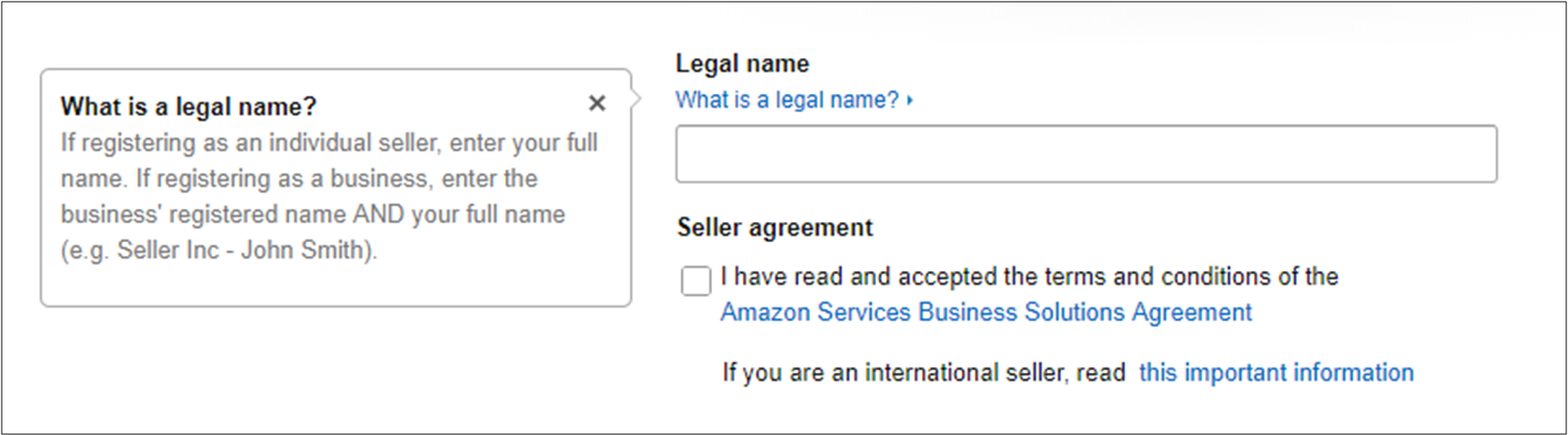Click "business' registered name" in the tooltip
Viewport: 1568px width, 435px height.
[203, 215]
